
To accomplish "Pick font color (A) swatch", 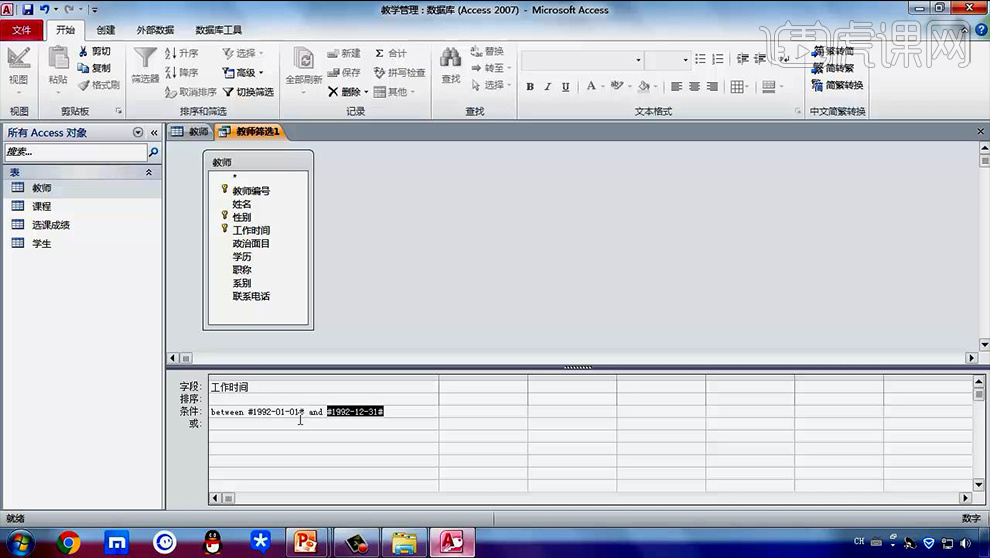I will (x=591, y=86).
